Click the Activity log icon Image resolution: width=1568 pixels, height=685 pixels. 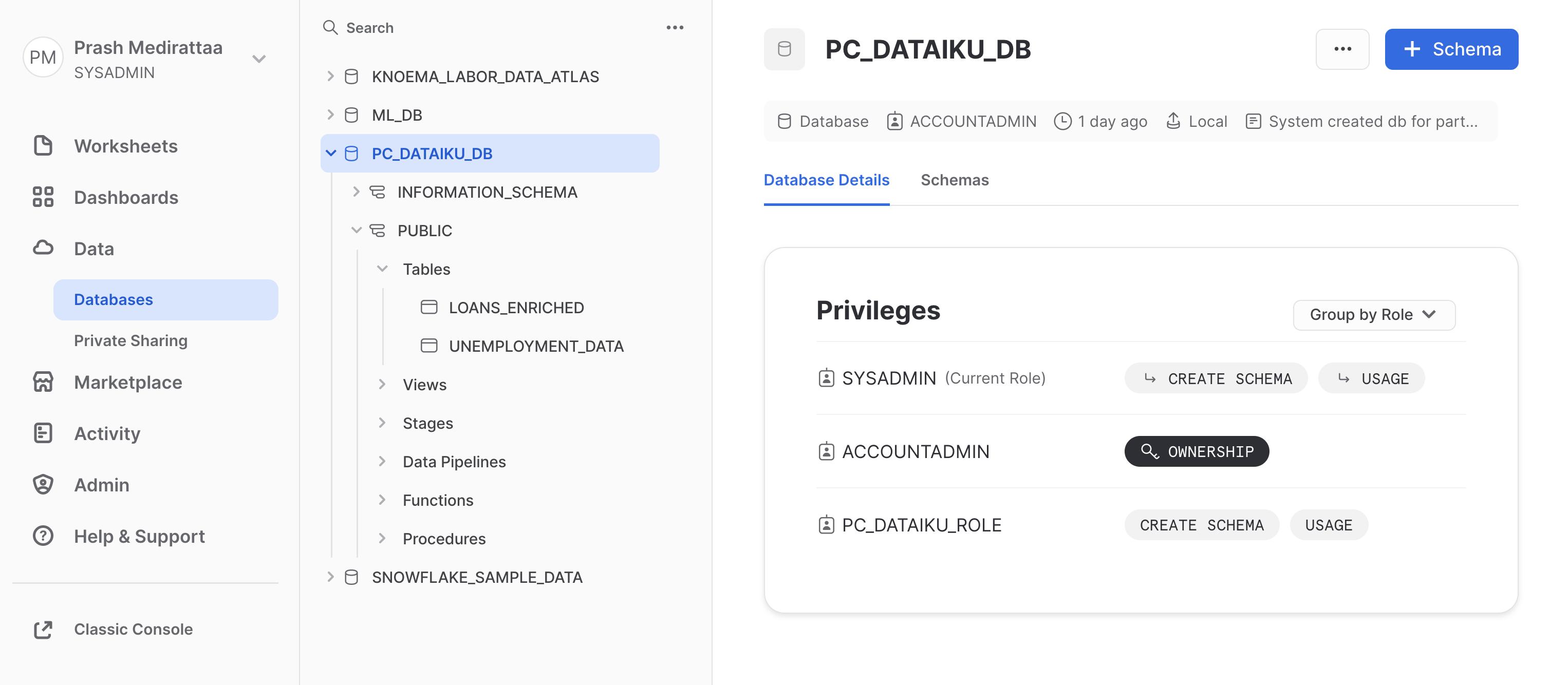[x=43, y=433]
